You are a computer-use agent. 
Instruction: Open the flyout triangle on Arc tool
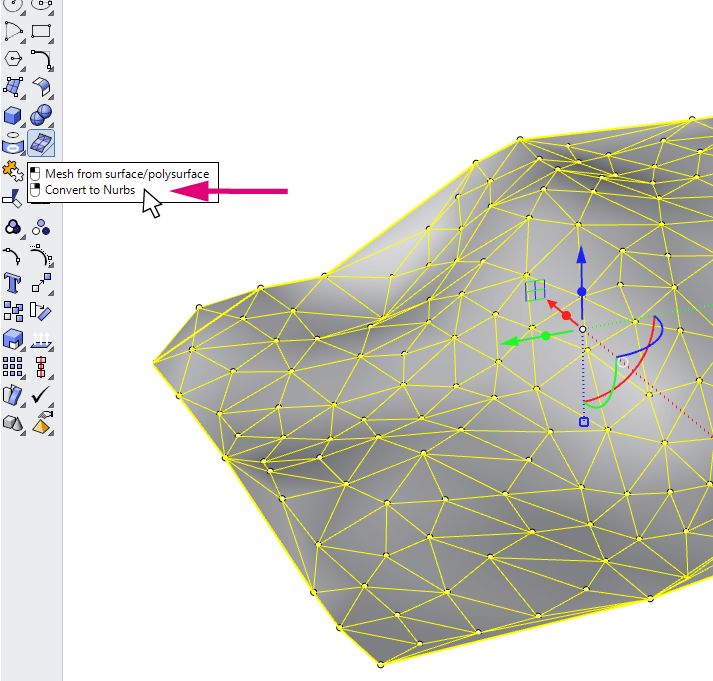point(23,41)
